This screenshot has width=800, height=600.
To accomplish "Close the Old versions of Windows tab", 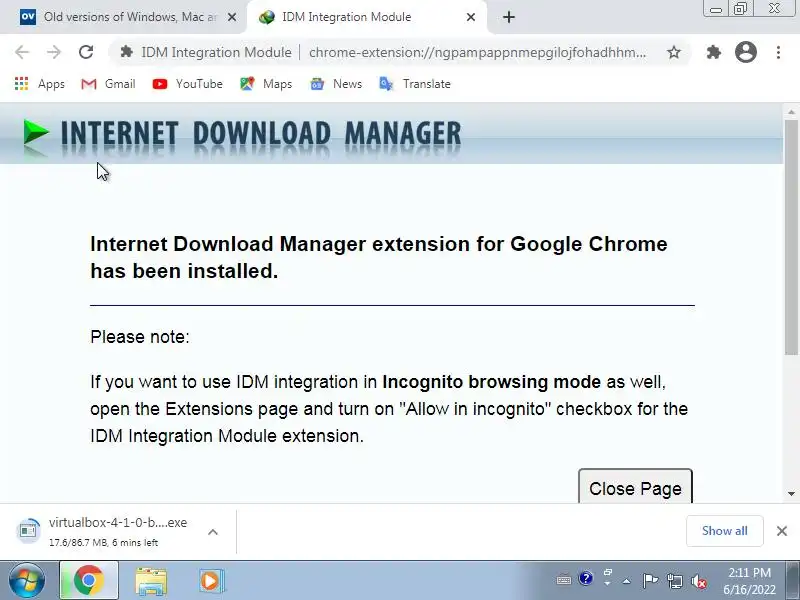I will pos(232,17).
